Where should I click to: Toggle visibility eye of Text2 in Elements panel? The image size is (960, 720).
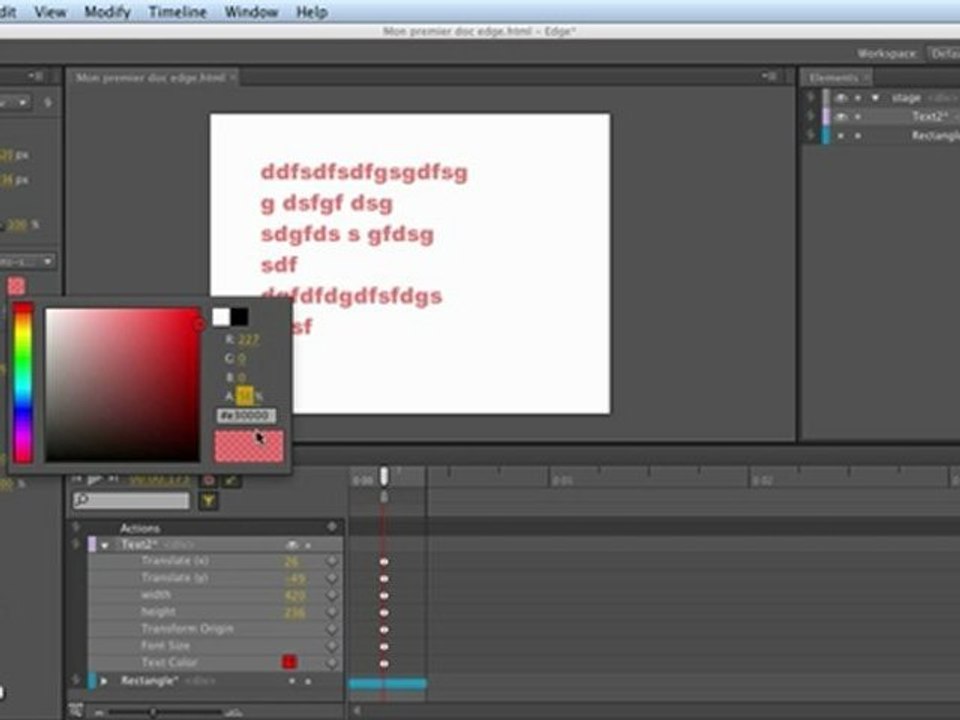[842, 116]
